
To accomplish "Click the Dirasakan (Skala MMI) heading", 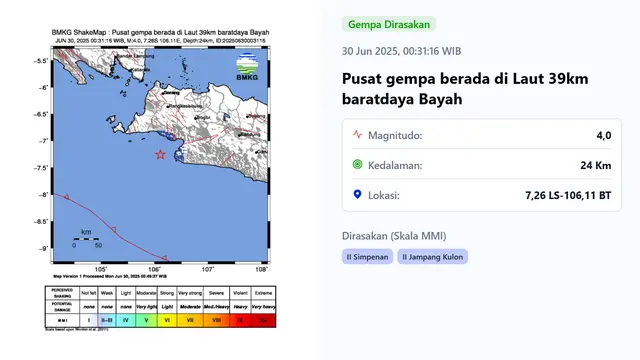I will pos(394,236).
